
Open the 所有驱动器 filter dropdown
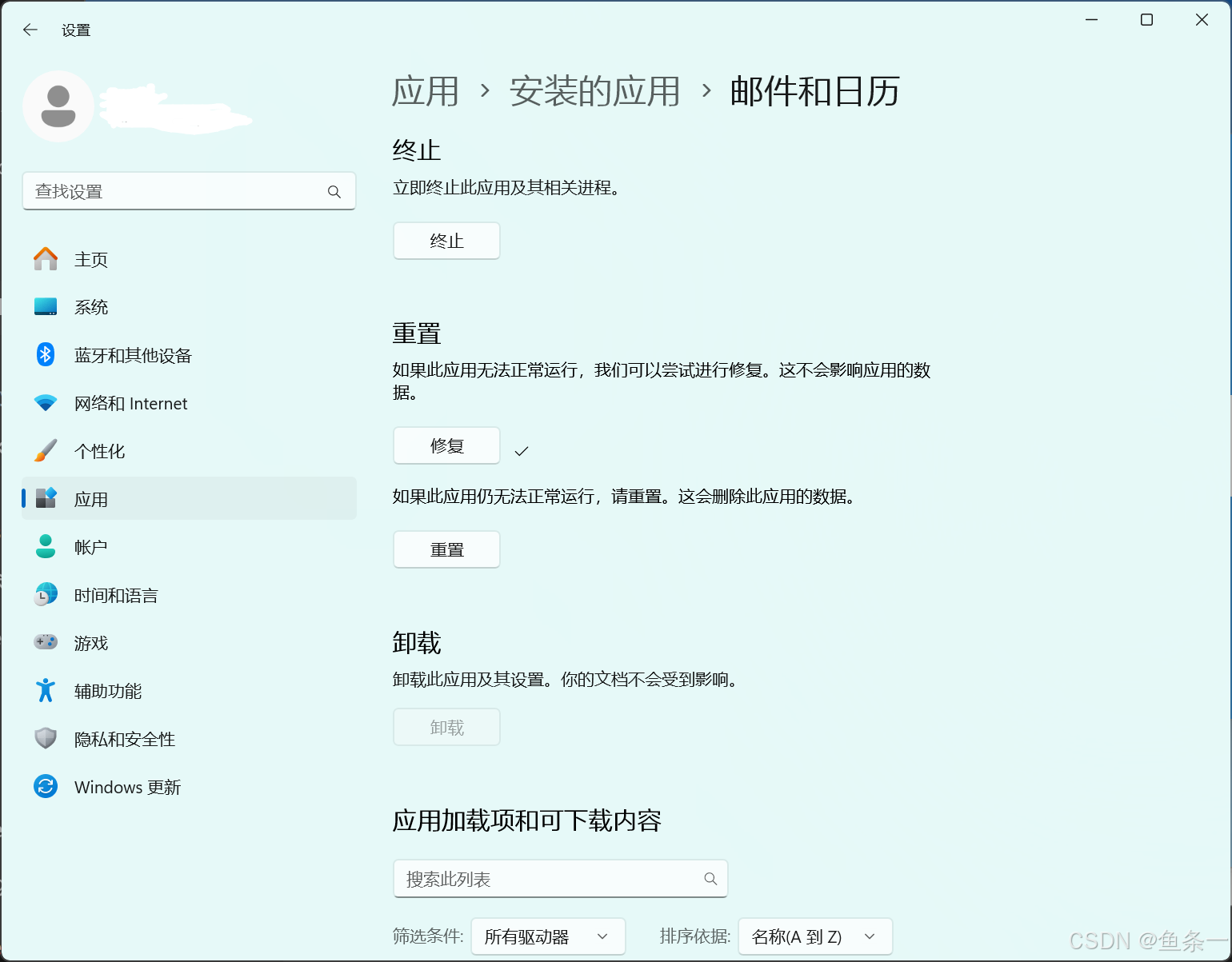point(548,936)
